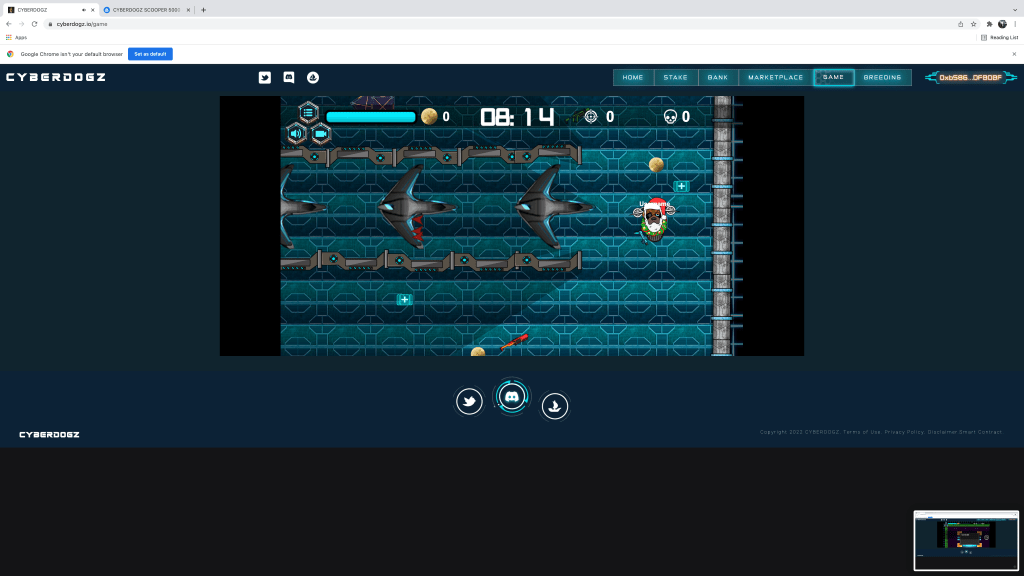Image resolution: width=1024 pixels, height=576 pixels.
Task: Click the footer Discord circle icon
Action: click(x=512, y=398)
